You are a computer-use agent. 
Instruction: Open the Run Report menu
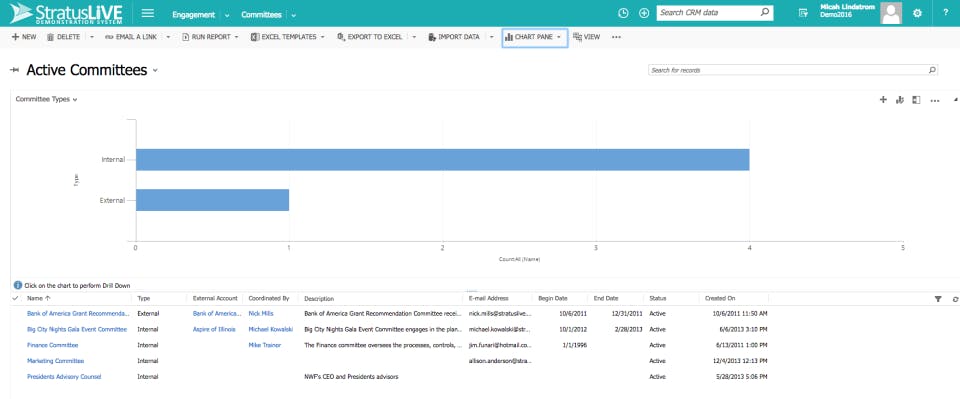point(210,37)
